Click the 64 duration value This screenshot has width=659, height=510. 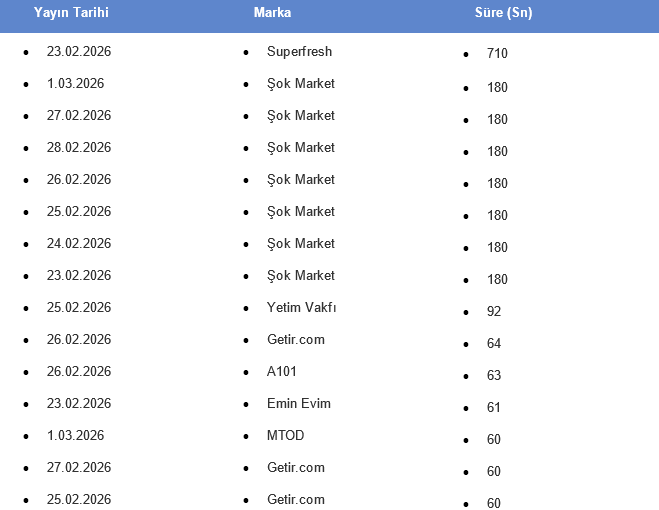494,343
